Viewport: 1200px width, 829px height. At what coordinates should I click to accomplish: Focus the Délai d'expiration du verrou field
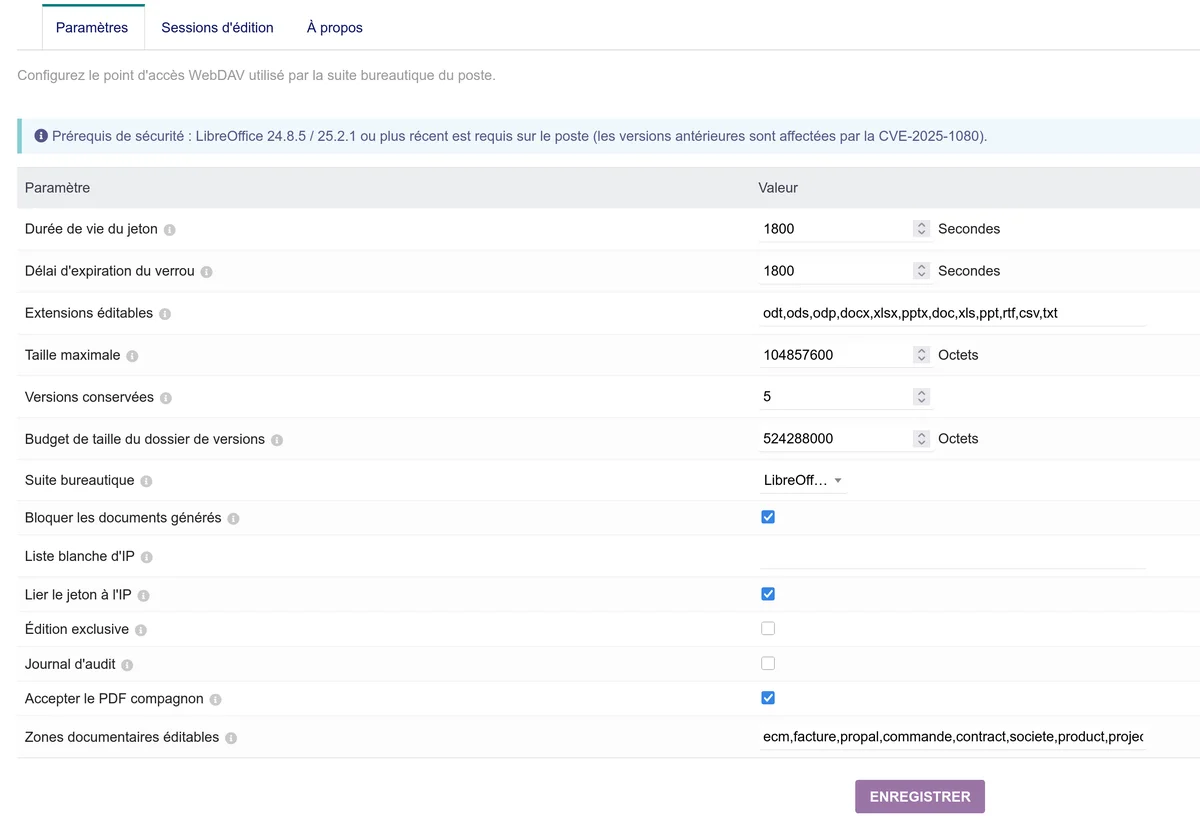pos(846,271)
